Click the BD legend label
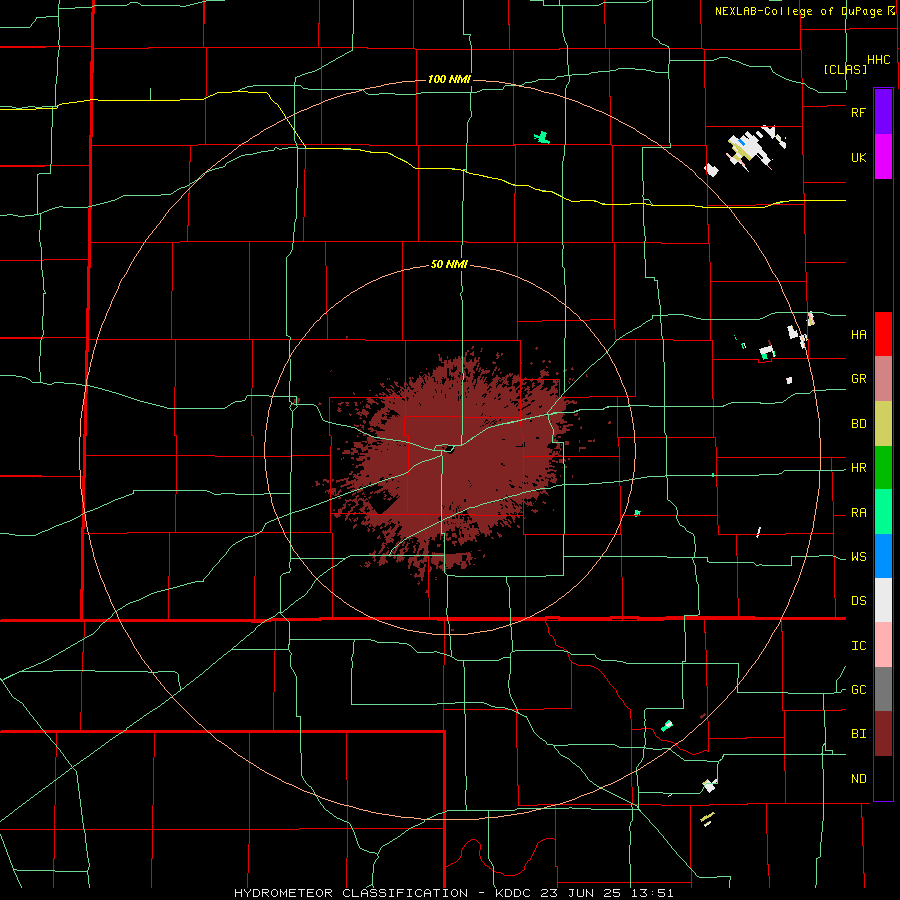 coord(858,424)
